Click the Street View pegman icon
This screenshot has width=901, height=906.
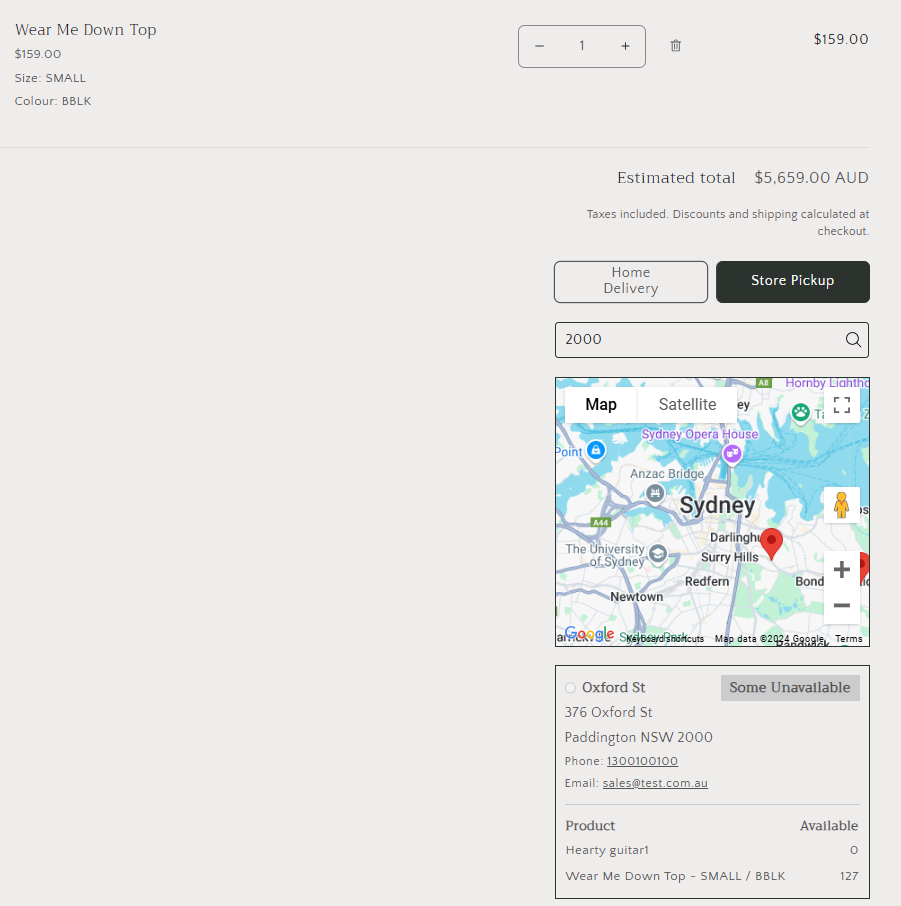pyautogui.click(x=841, y=505)
